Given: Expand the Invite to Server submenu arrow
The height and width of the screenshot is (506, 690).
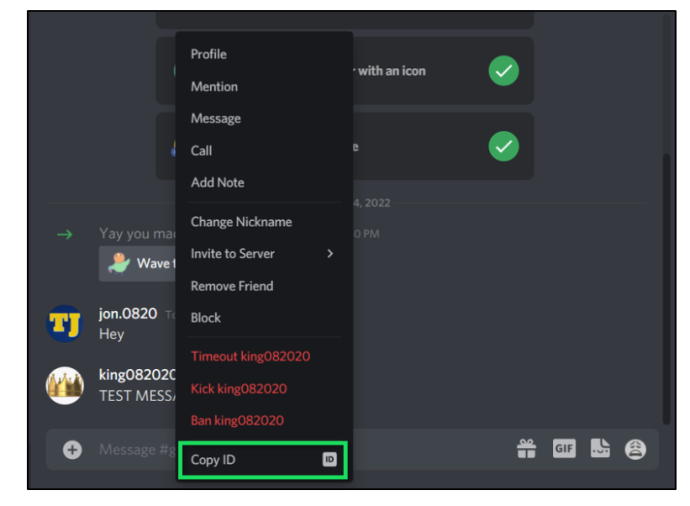Looking at the screenshot, I should coord(330,253).
